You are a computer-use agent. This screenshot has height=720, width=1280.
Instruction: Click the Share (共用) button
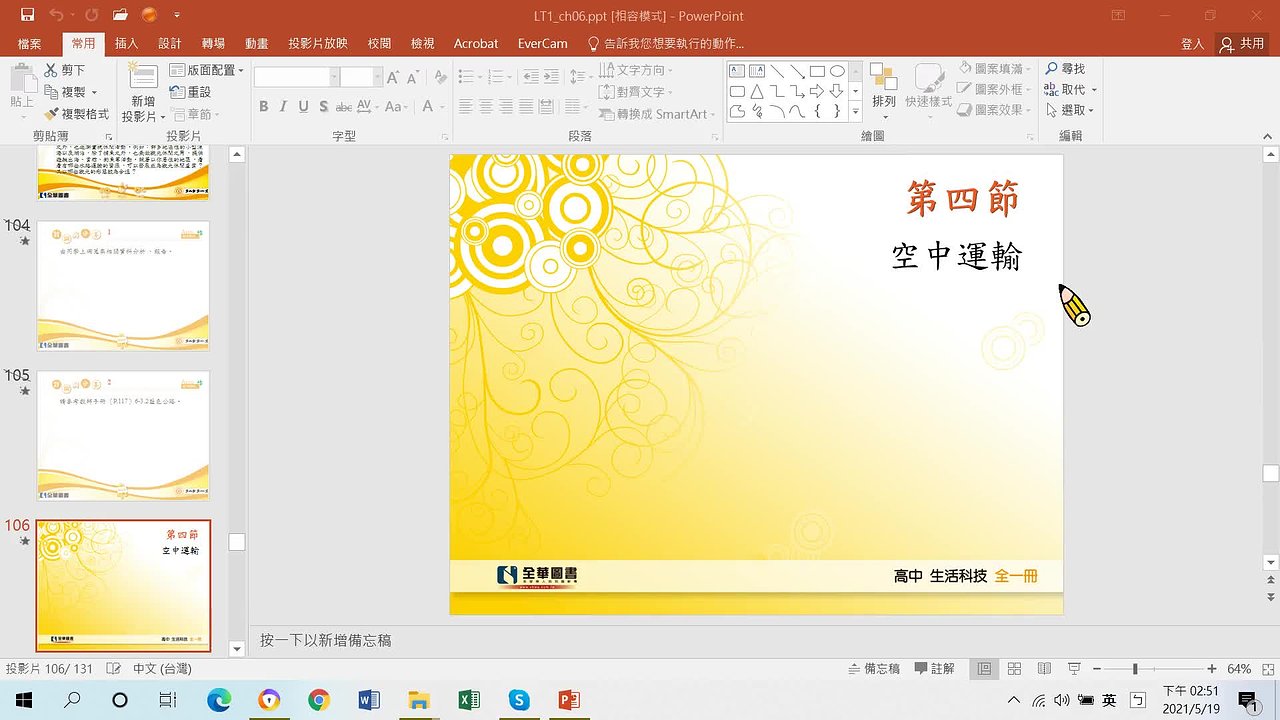click(x=1242, y=44)
